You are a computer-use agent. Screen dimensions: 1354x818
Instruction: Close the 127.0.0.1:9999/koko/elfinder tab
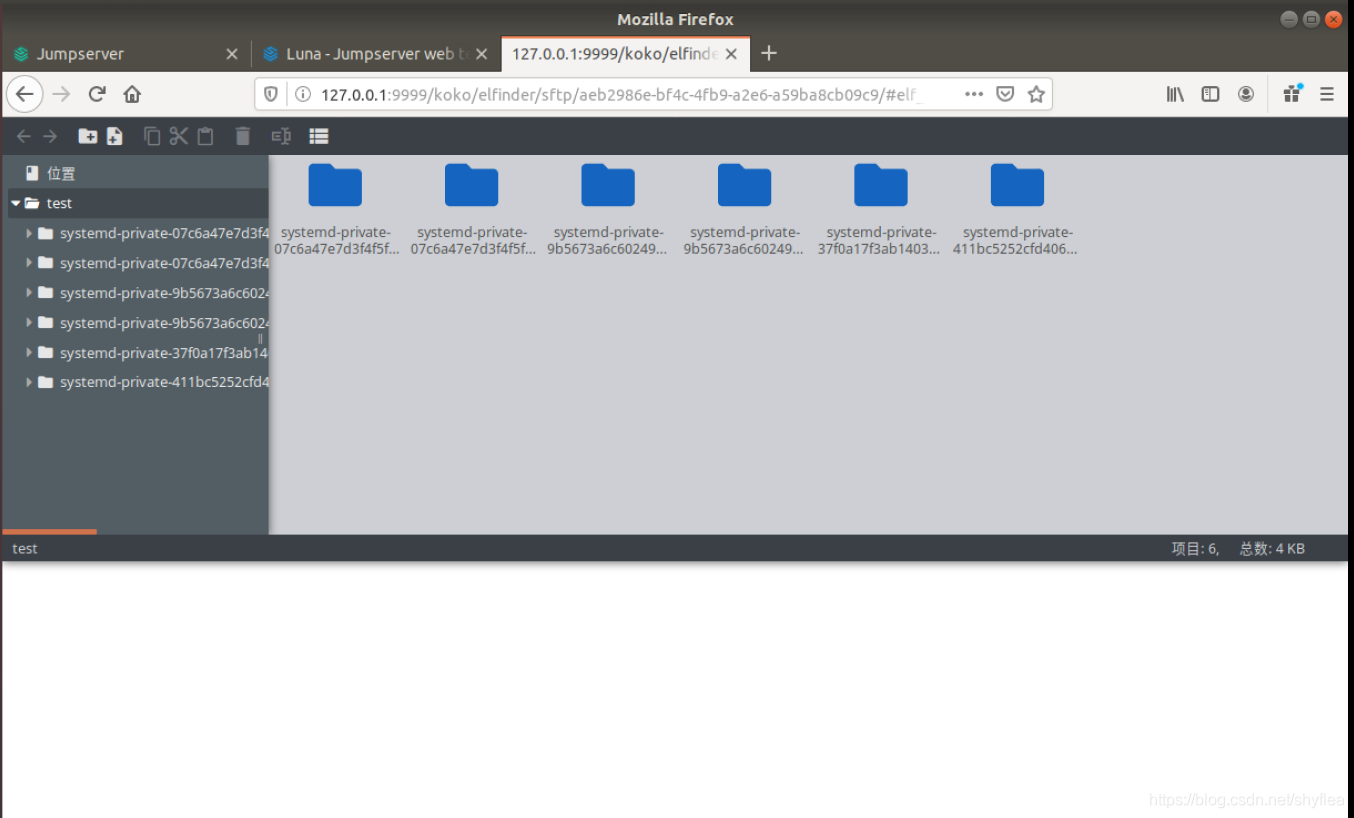(731, 54)
